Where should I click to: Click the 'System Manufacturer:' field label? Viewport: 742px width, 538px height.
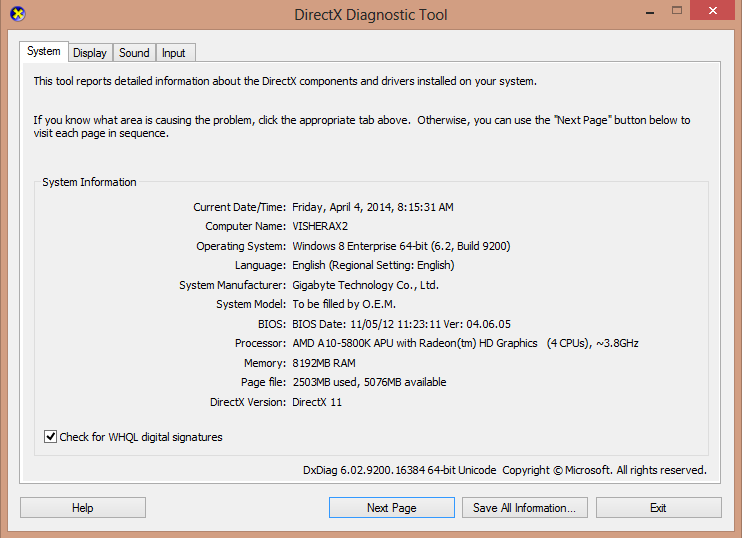tap(232, 285)
